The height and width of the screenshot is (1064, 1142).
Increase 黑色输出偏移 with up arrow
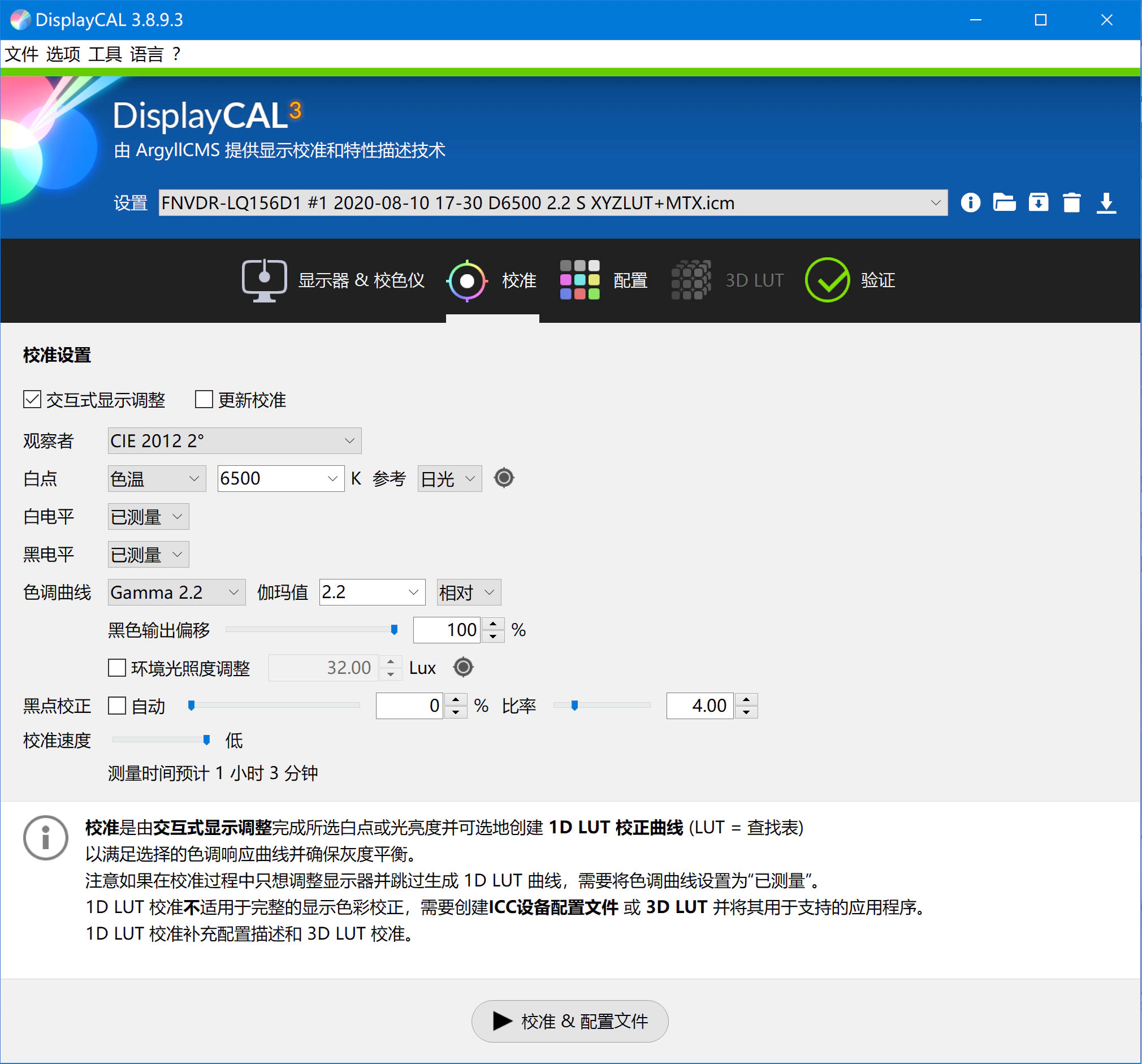pyautogui.click(x=493, y=624)
